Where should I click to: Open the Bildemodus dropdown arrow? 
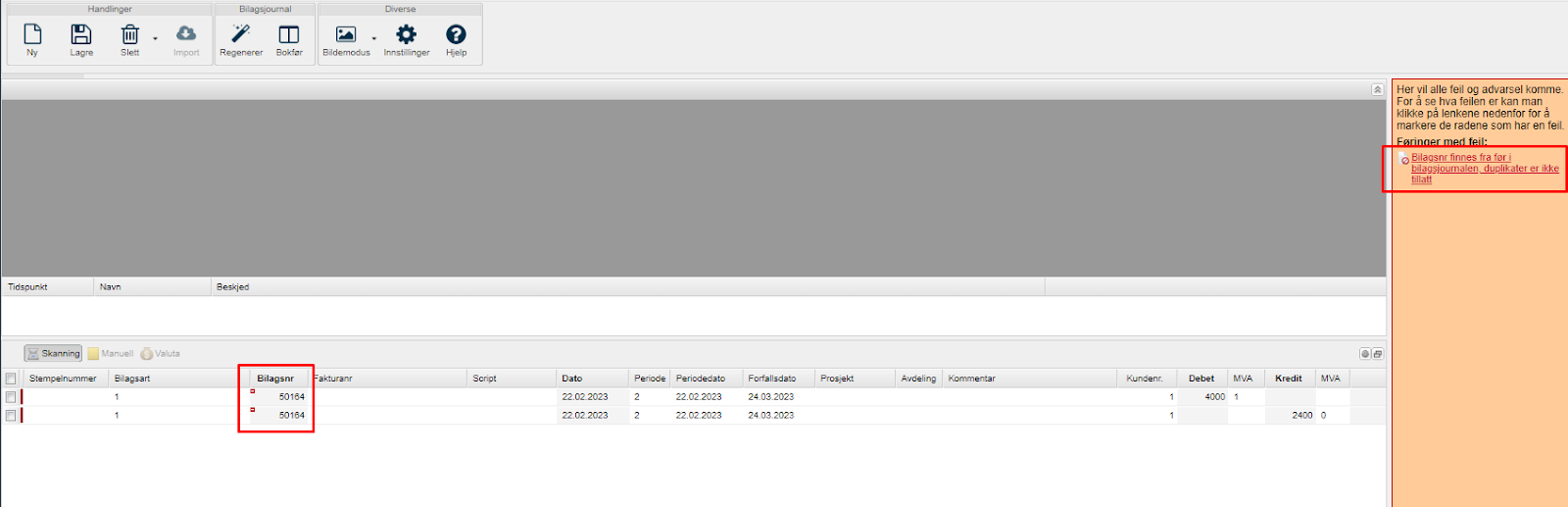tap(373, 39)
